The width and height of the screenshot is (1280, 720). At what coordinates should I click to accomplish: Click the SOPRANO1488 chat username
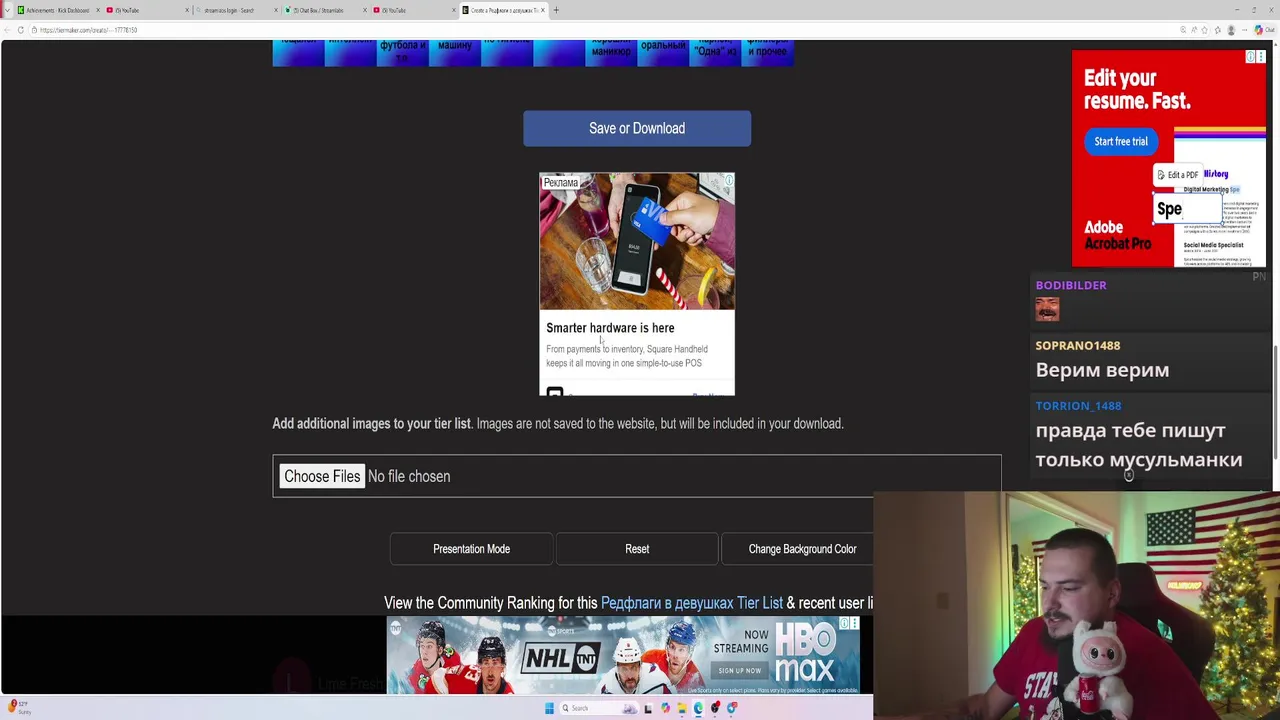(x=1077, y=345)
